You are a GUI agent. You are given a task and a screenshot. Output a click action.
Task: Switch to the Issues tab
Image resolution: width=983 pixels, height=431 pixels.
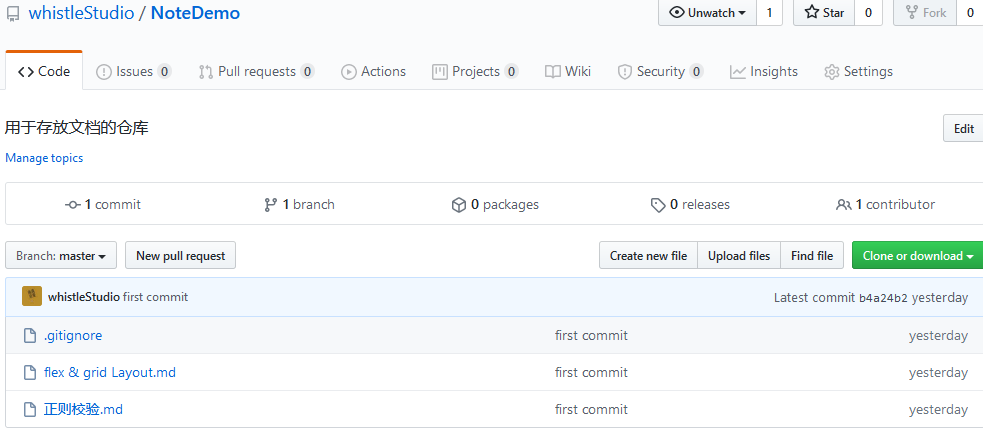point(134,72)
